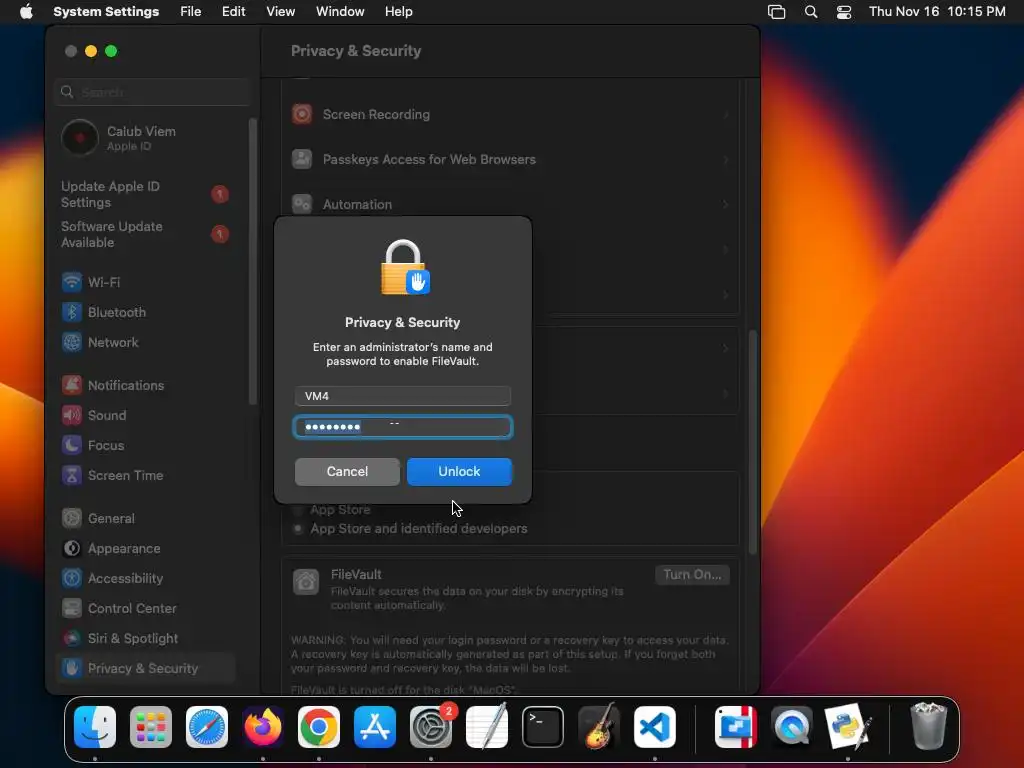Open the Window menu
1024x768 pixels.
pos(340,12)
